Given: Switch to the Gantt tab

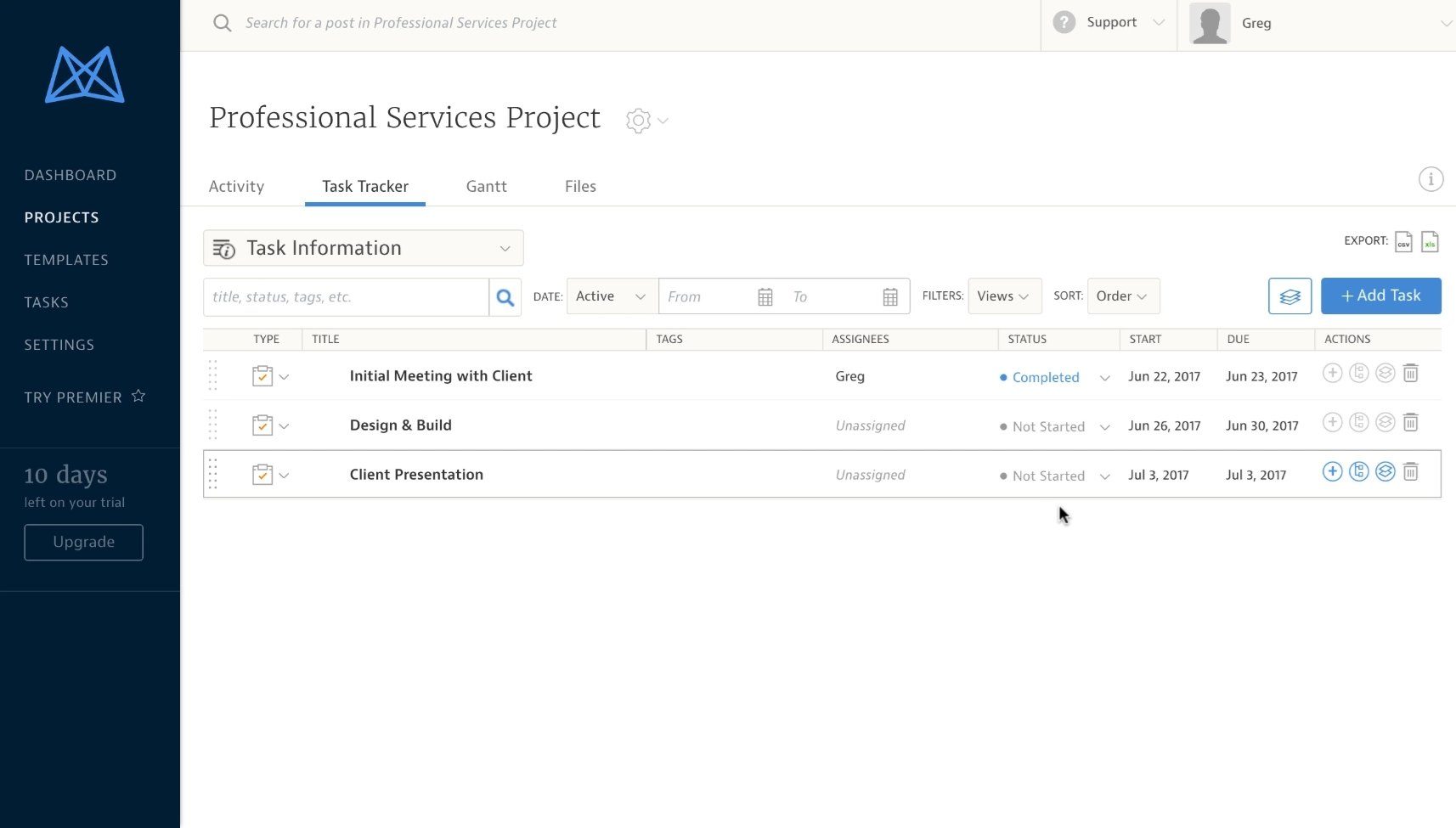Looking at the screenshot, I should click(486, 186).
